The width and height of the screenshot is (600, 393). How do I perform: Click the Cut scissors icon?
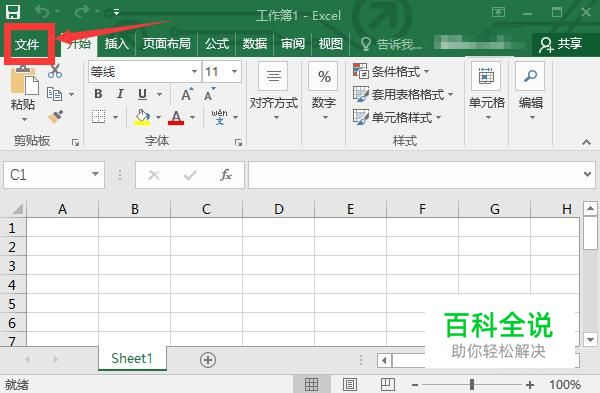[55, 72]
